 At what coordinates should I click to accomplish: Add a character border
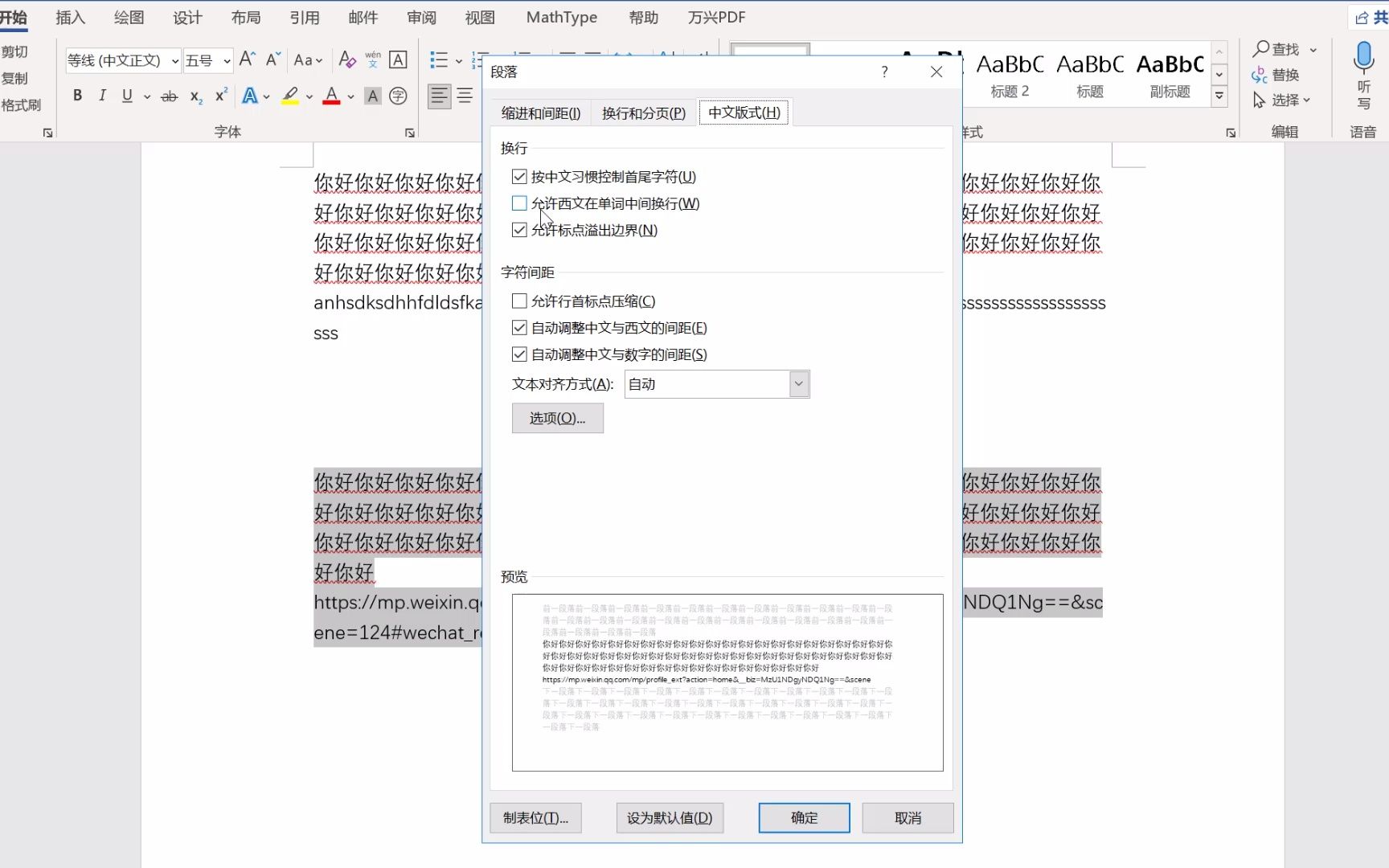pos(398,59)
